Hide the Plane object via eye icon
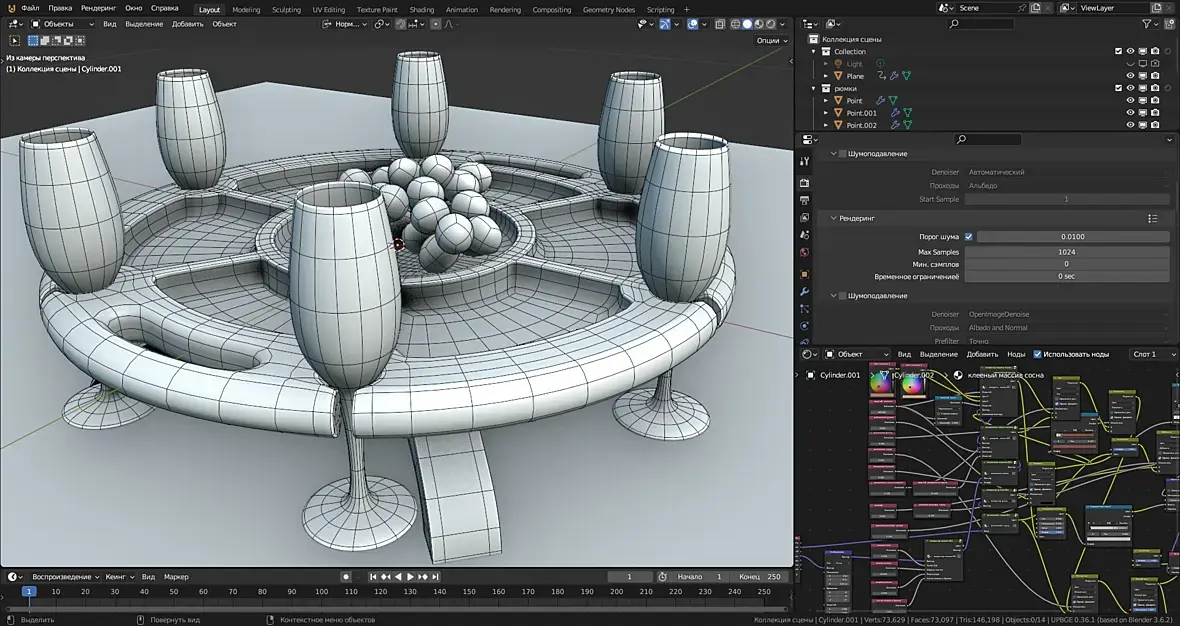 coord(1131,76)
